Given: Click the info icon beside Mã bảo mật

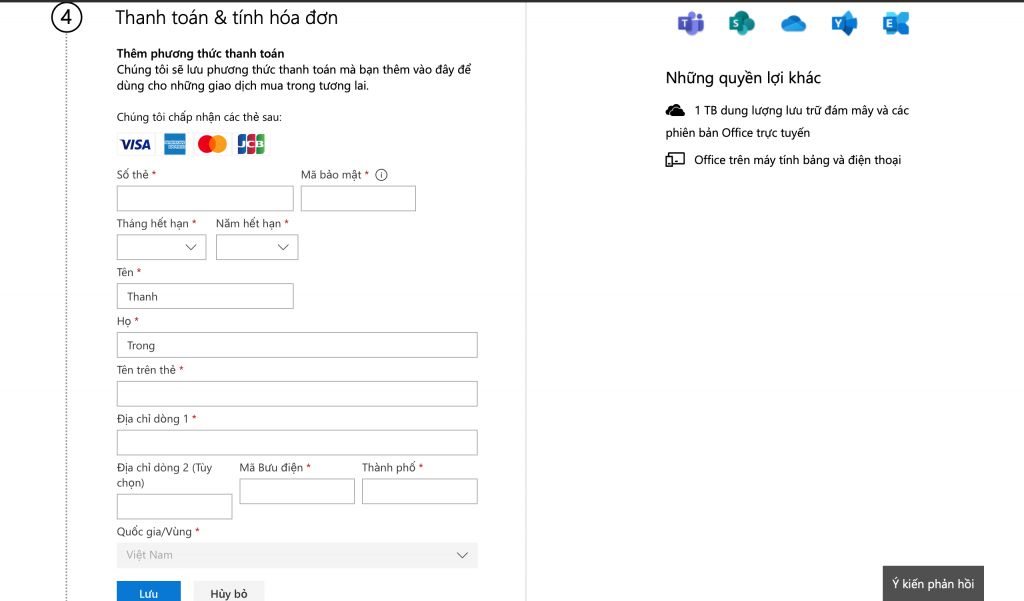Looking at the screenshot, I should 381,175.
